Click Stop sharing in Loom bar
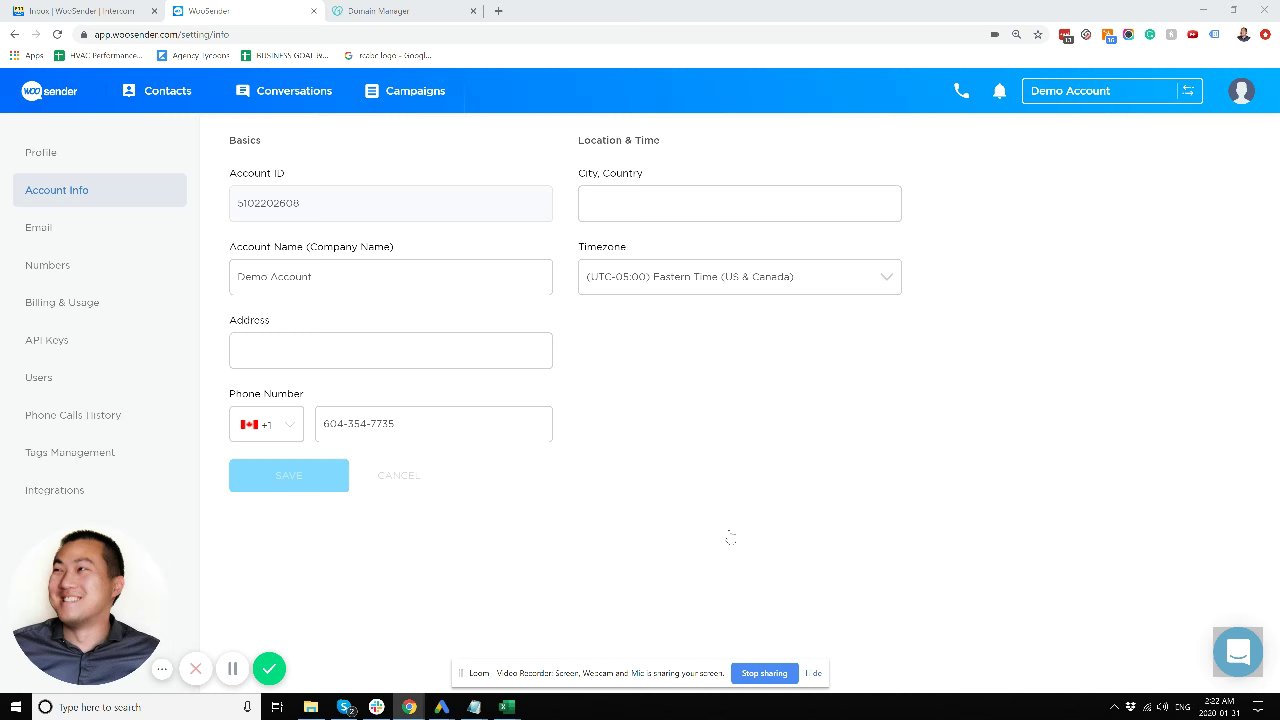 tap(764, 673)
